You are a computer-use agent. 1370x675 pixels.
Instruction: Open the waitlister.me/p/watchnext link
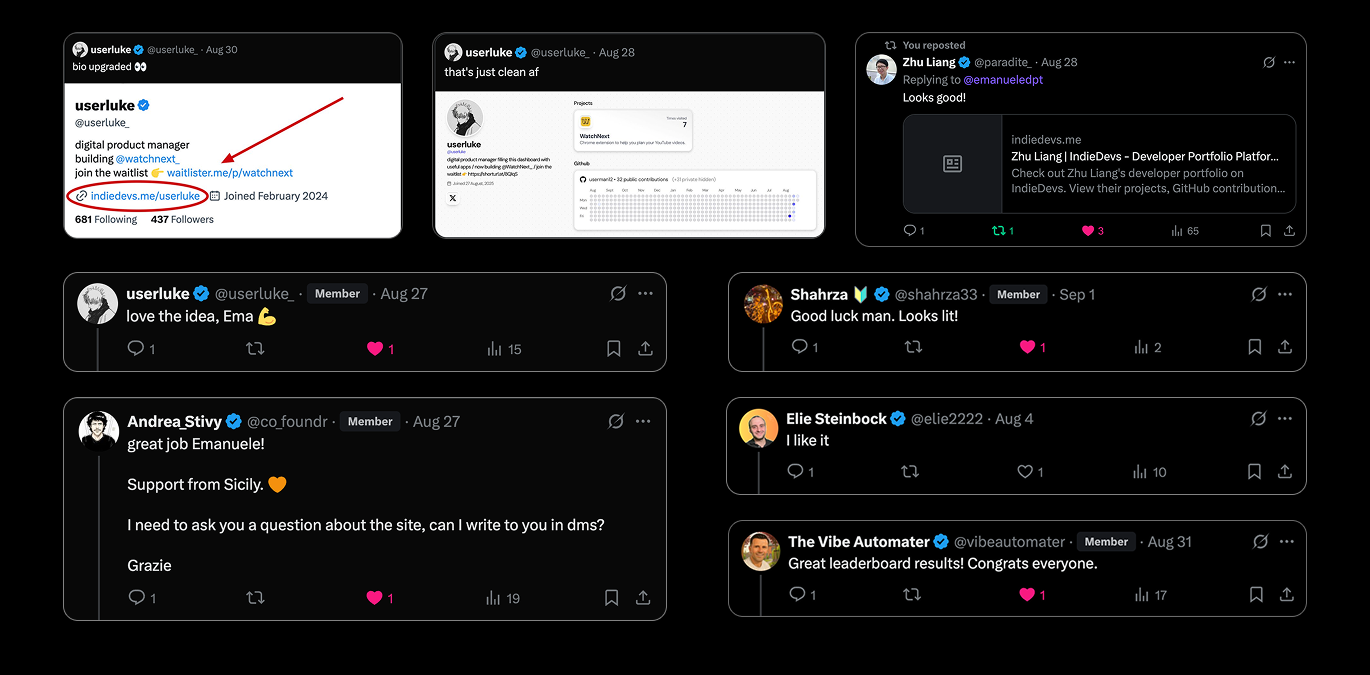pyautogui.click(x=230, y=173)
